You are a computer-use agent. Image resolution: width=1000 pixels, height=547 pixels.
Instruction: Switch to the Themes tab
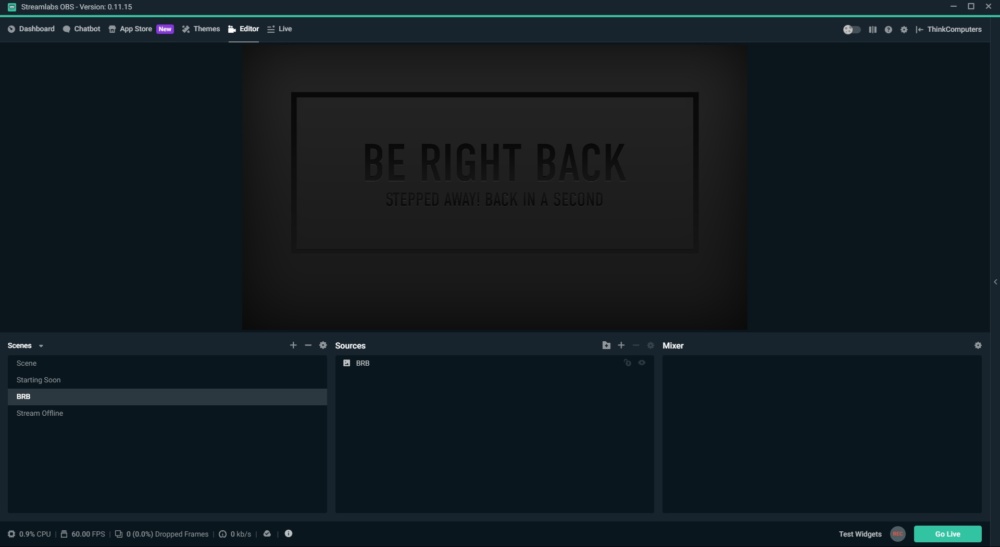(200, 29)
